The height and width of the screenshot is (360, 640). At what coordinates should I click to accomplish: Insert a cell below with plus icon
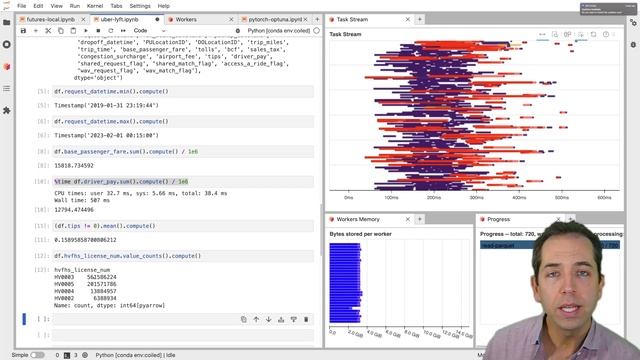(x=36, y=31)
